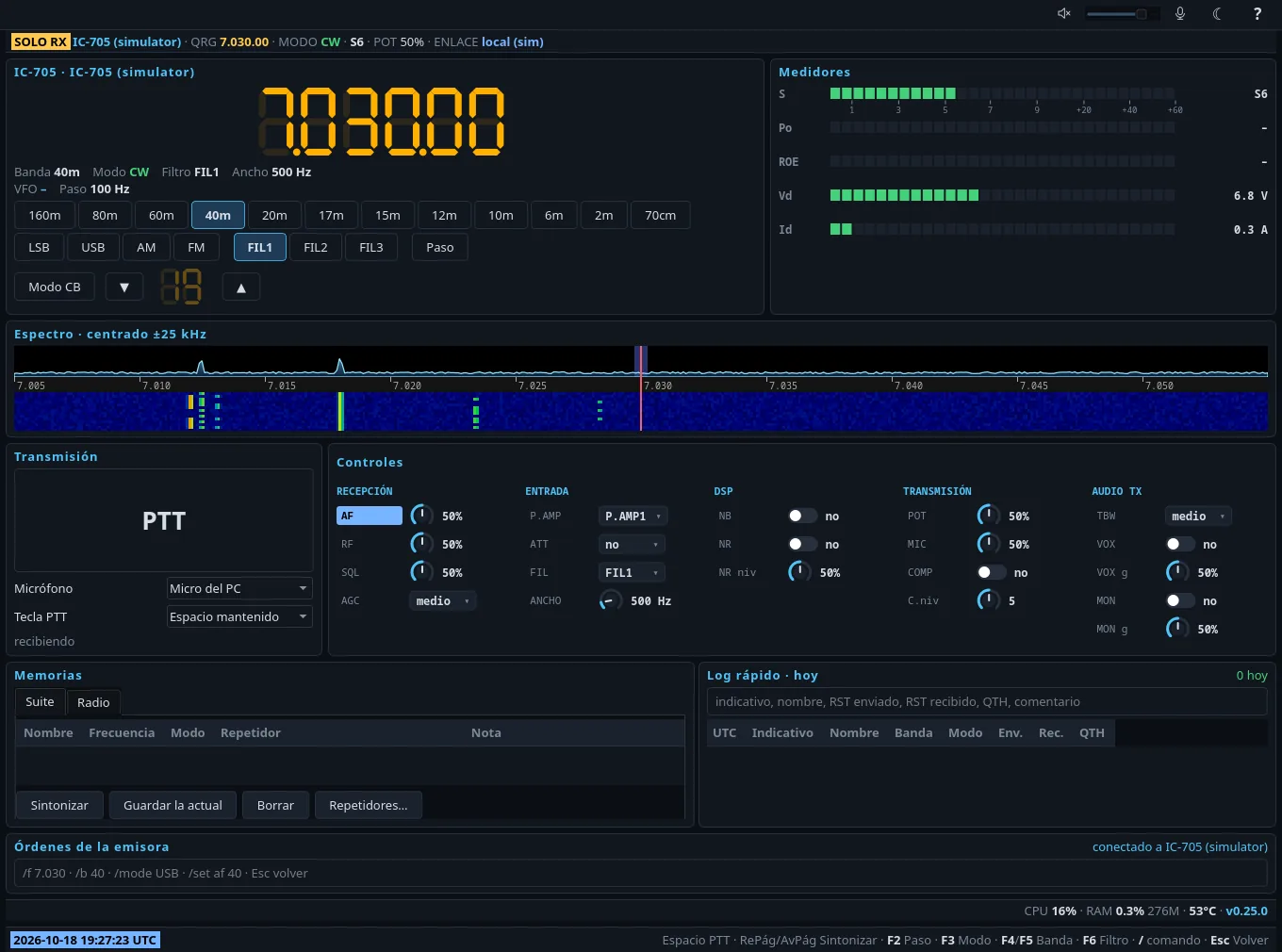Adjust the VOX g gain knob
This screenshot has width=1282, height=952.
[1177, 572]
